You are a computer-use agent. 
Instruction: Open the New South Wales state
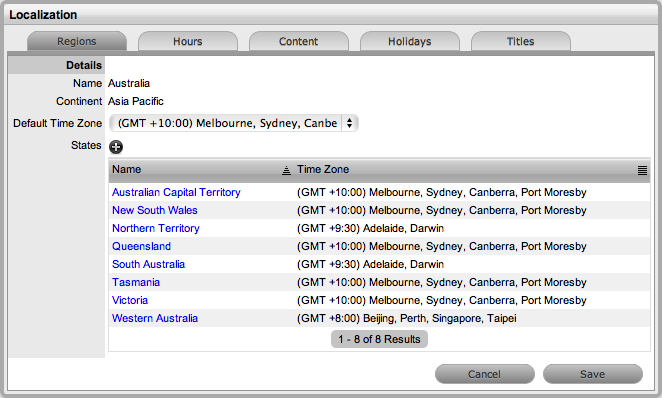155,210
